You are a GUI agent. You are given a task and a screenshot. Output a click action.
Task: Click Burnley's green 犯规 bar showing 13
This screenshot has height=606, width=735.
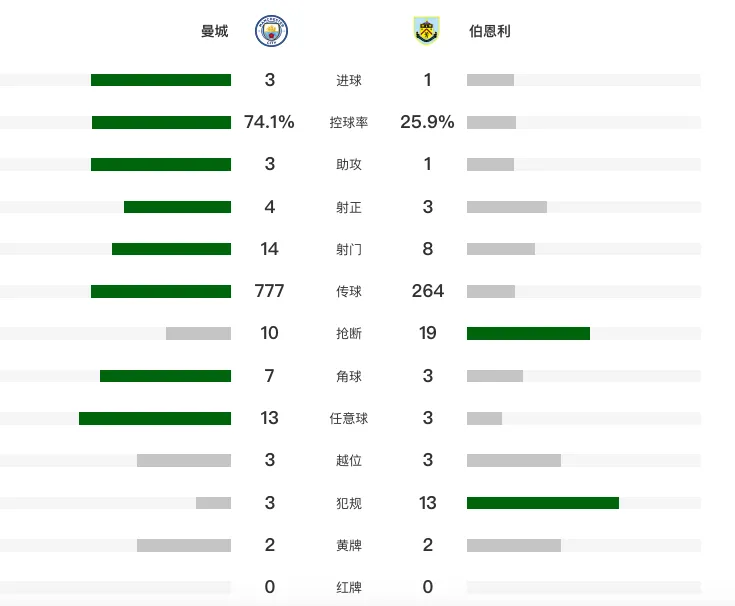(543, 503)
